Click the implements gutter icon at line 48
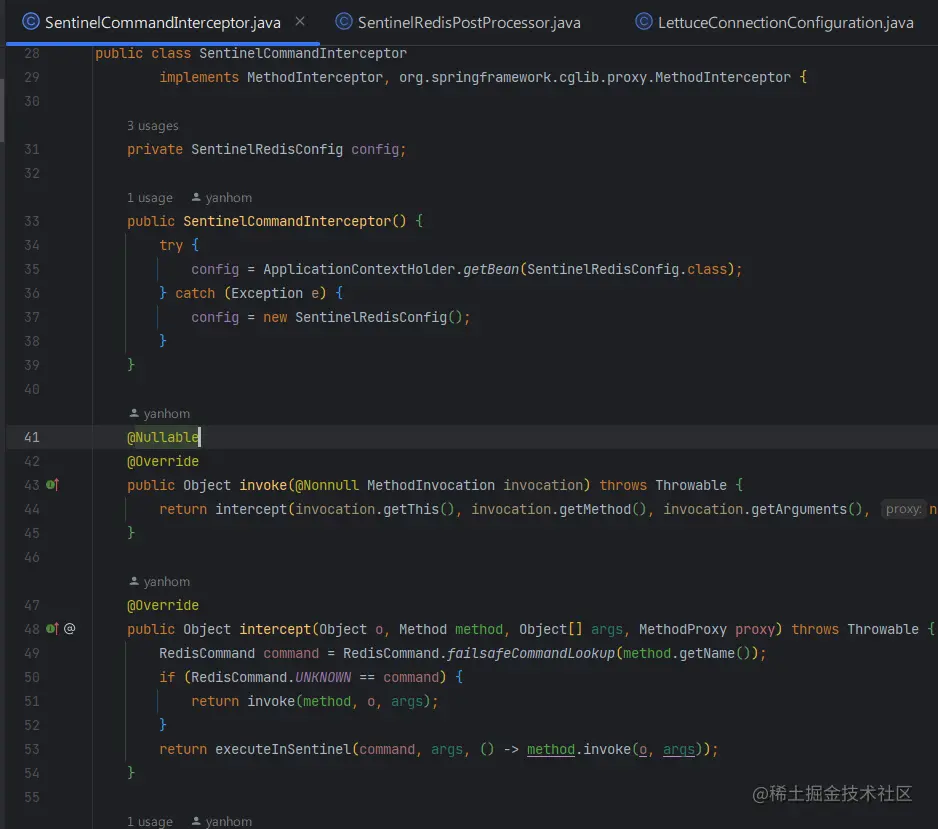Screen dimensions: 938x829 coord(53,629)
